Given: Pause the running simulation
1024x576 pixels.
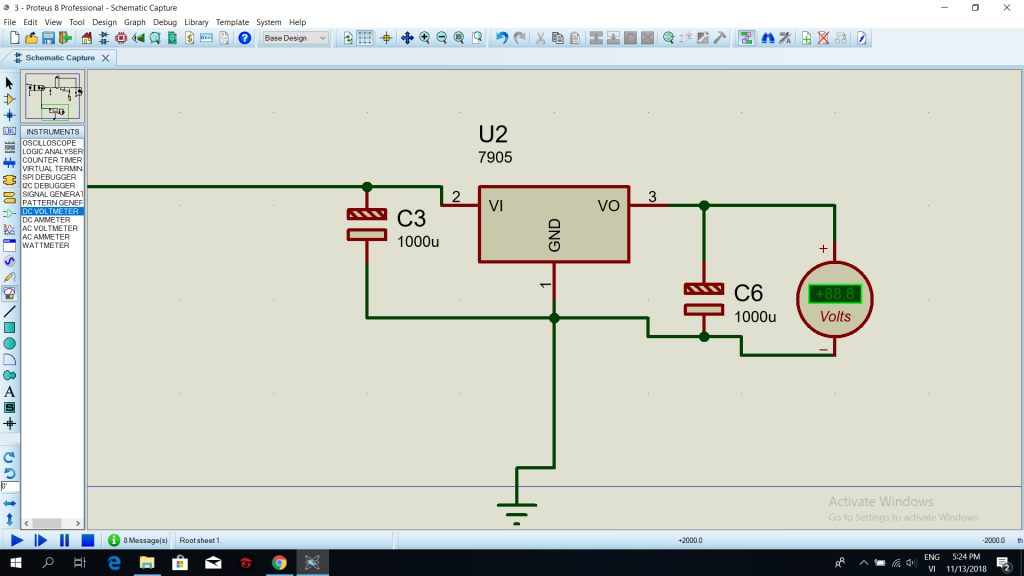Looking at the screenshot, I should point(64,540).
